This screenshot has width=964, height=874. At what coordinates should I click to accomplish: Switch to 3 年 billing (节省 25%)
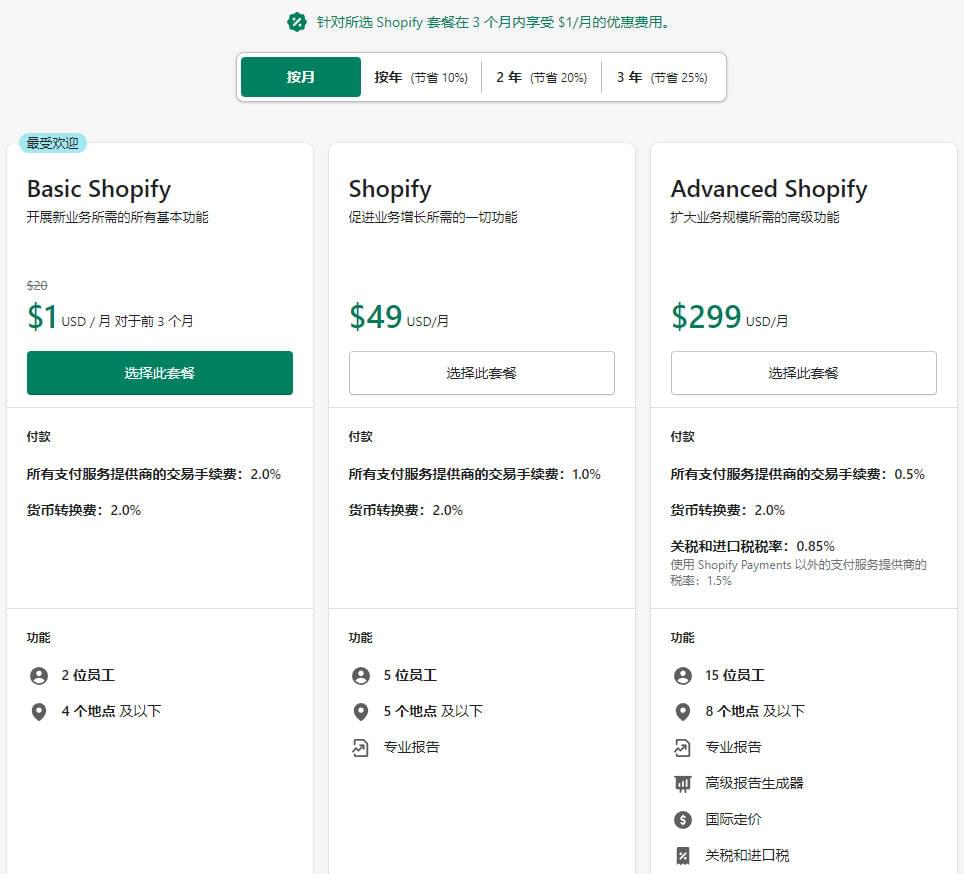click(662, 77)
